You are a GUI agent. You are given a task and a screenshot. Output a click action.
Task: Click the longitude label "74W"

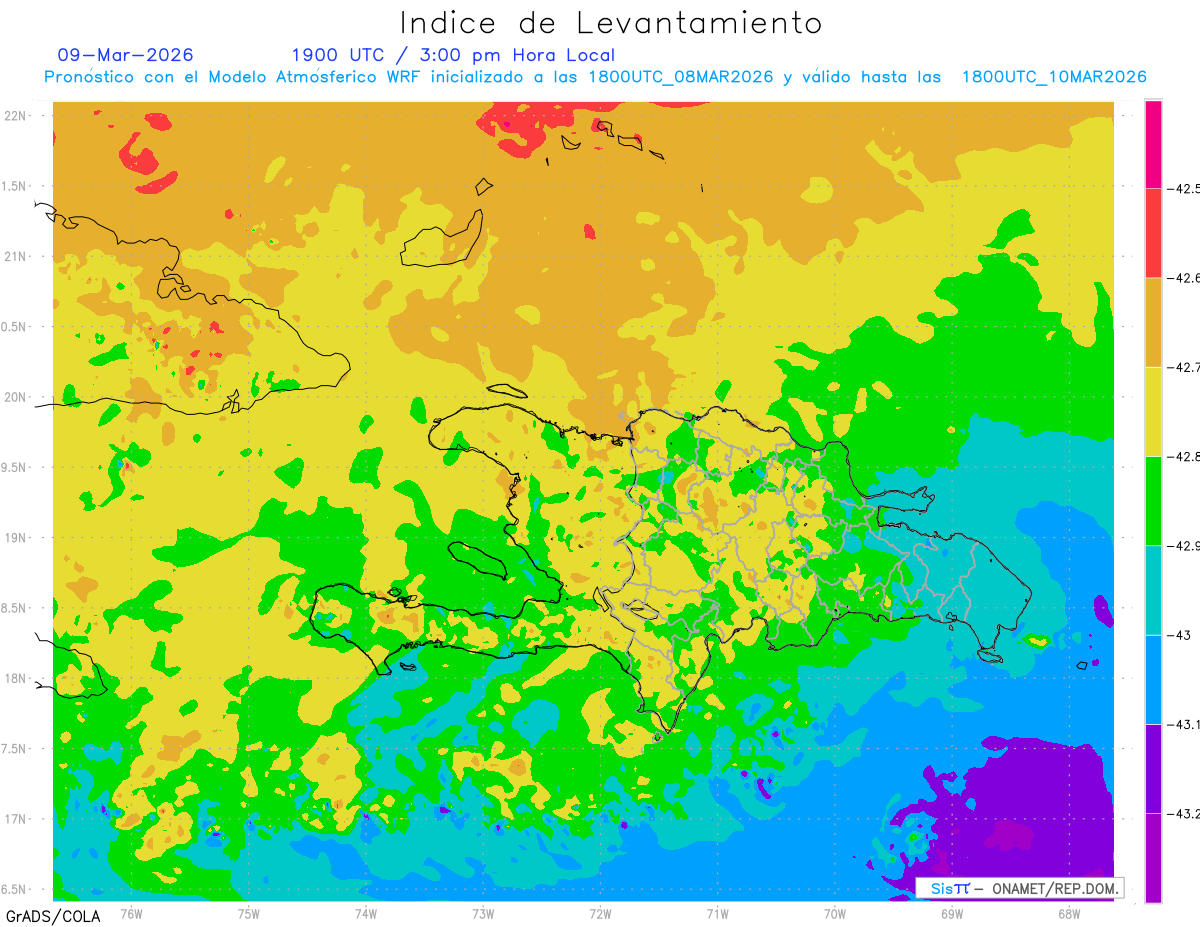366,913
